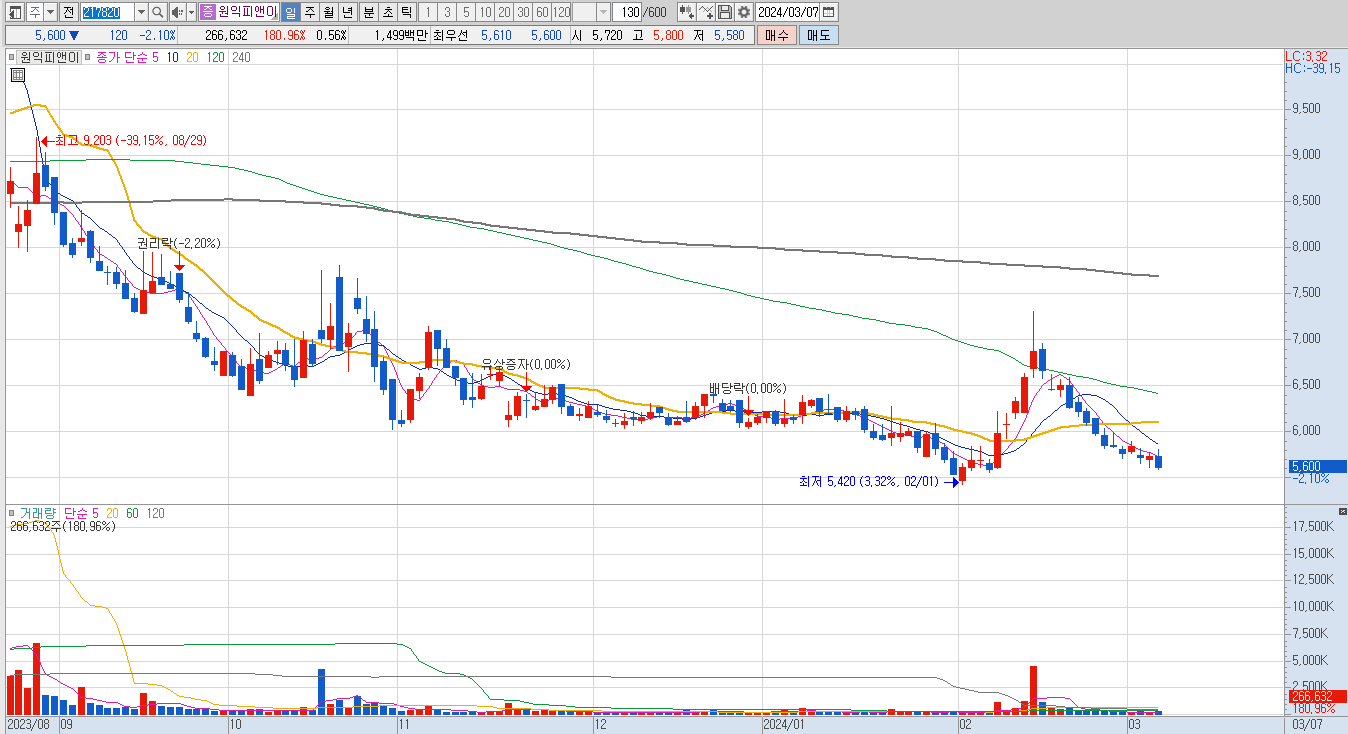
Task: Open the 주 market type dropdown arrow
Action: 50,12
